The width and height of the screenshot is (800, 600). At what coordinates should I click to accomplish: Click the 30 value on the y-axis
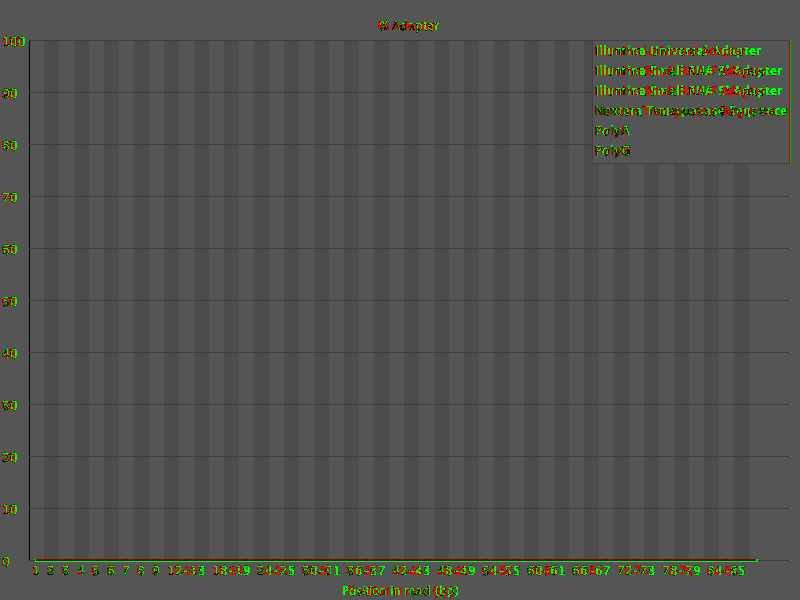click(x=10, y=406)
